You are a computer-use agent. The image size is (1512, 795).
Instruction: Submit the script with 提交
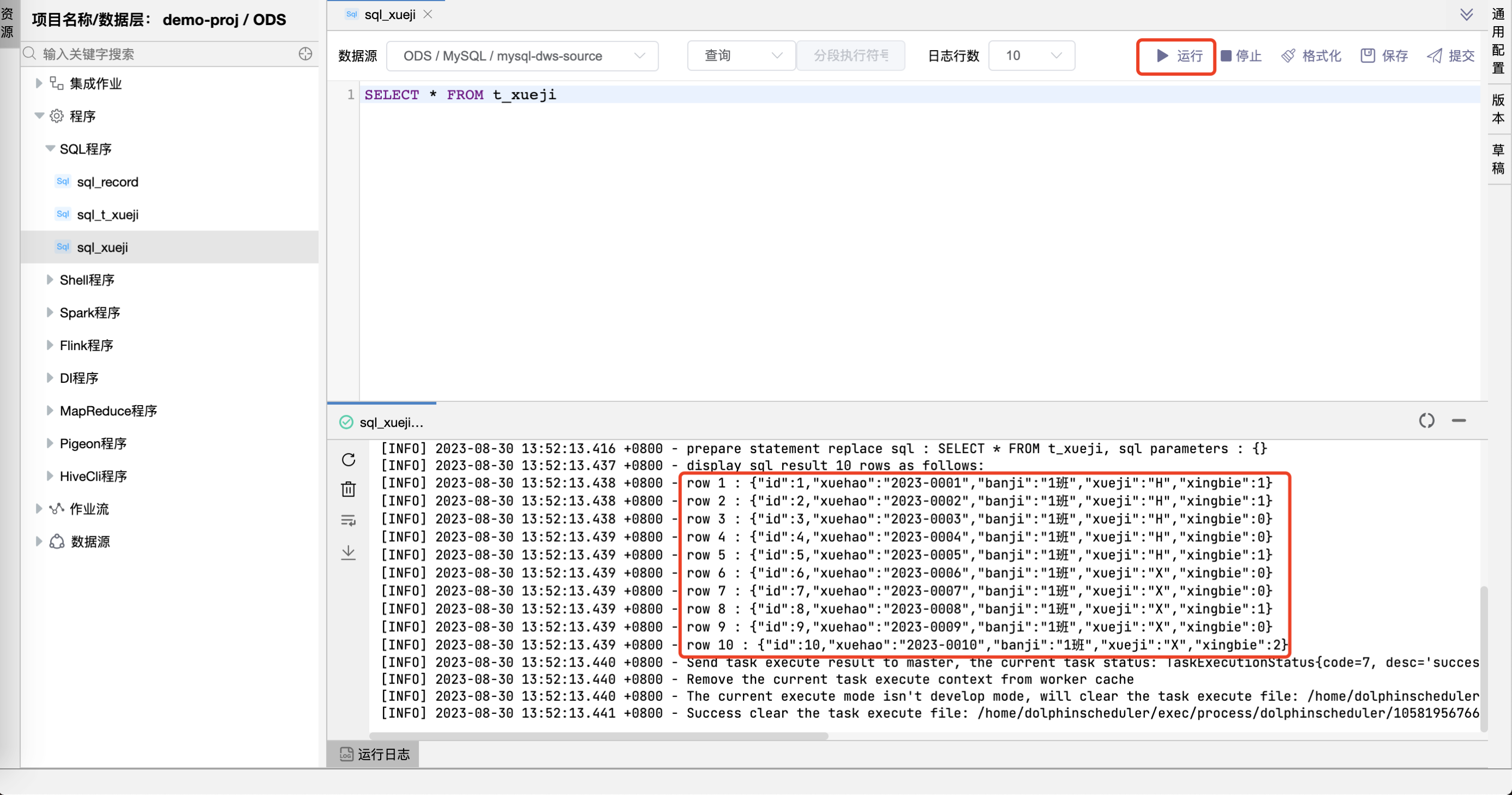1450,56
